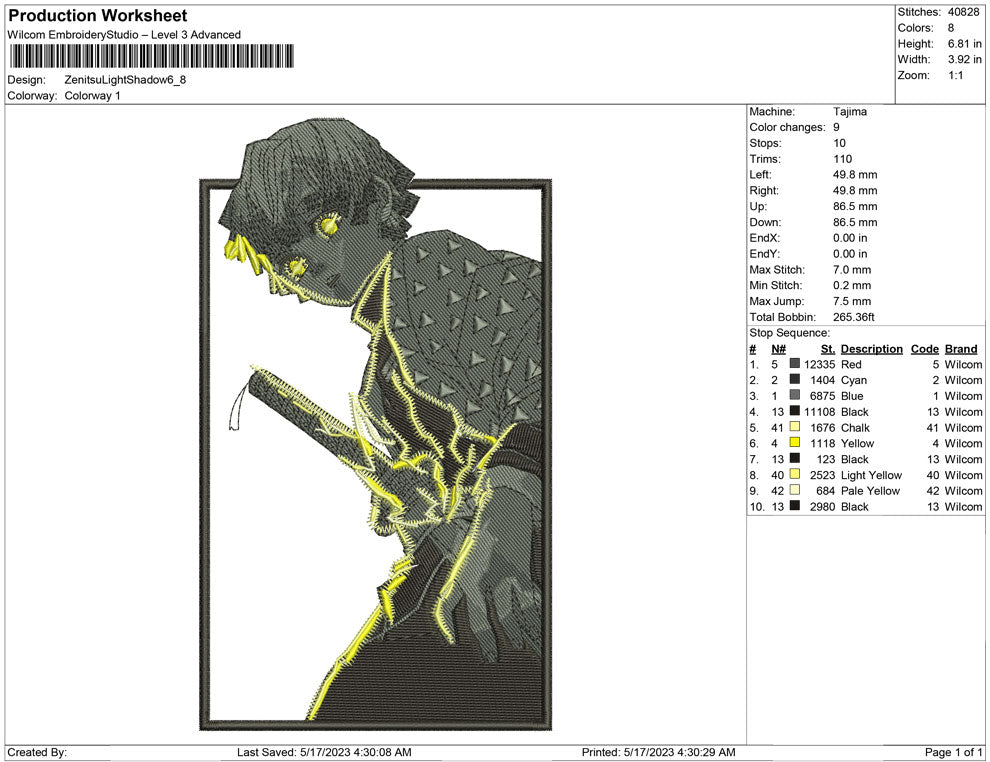Click the stitch count '2980' in row 10

click(823, 506)
